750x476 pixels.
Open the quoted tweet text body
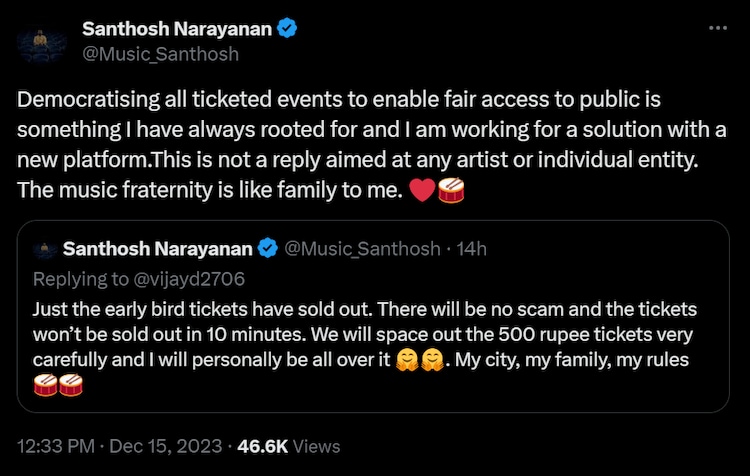360,333
